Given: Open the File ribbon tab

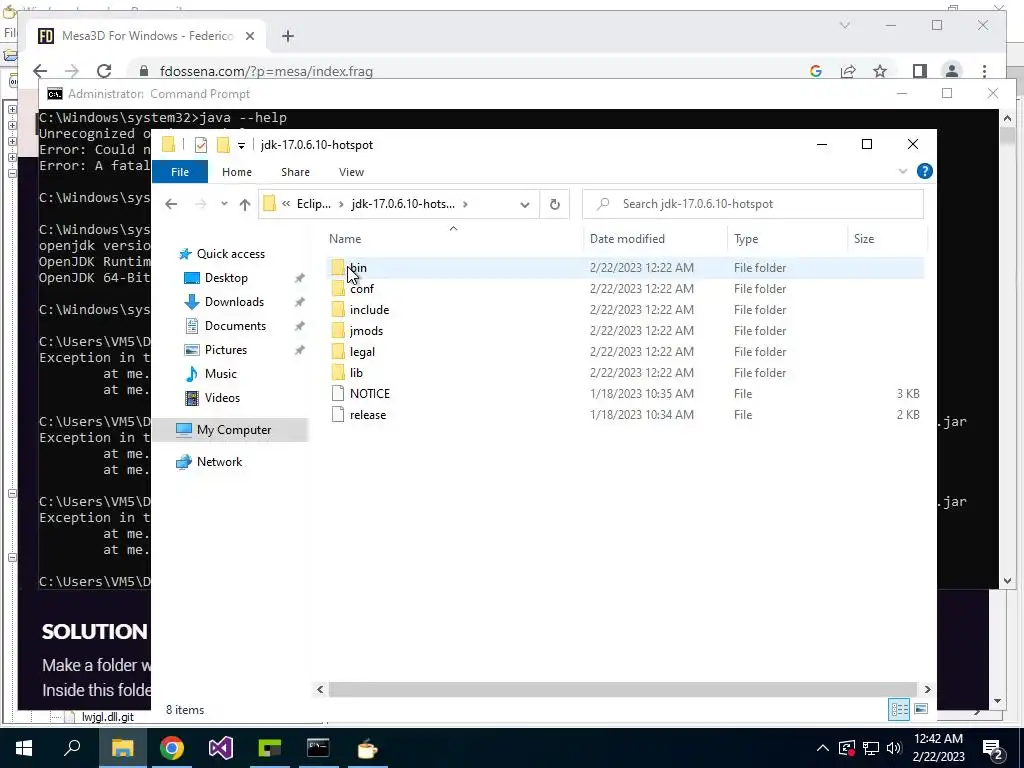Looking at the screenshot, I should click(x=180, y=172).
